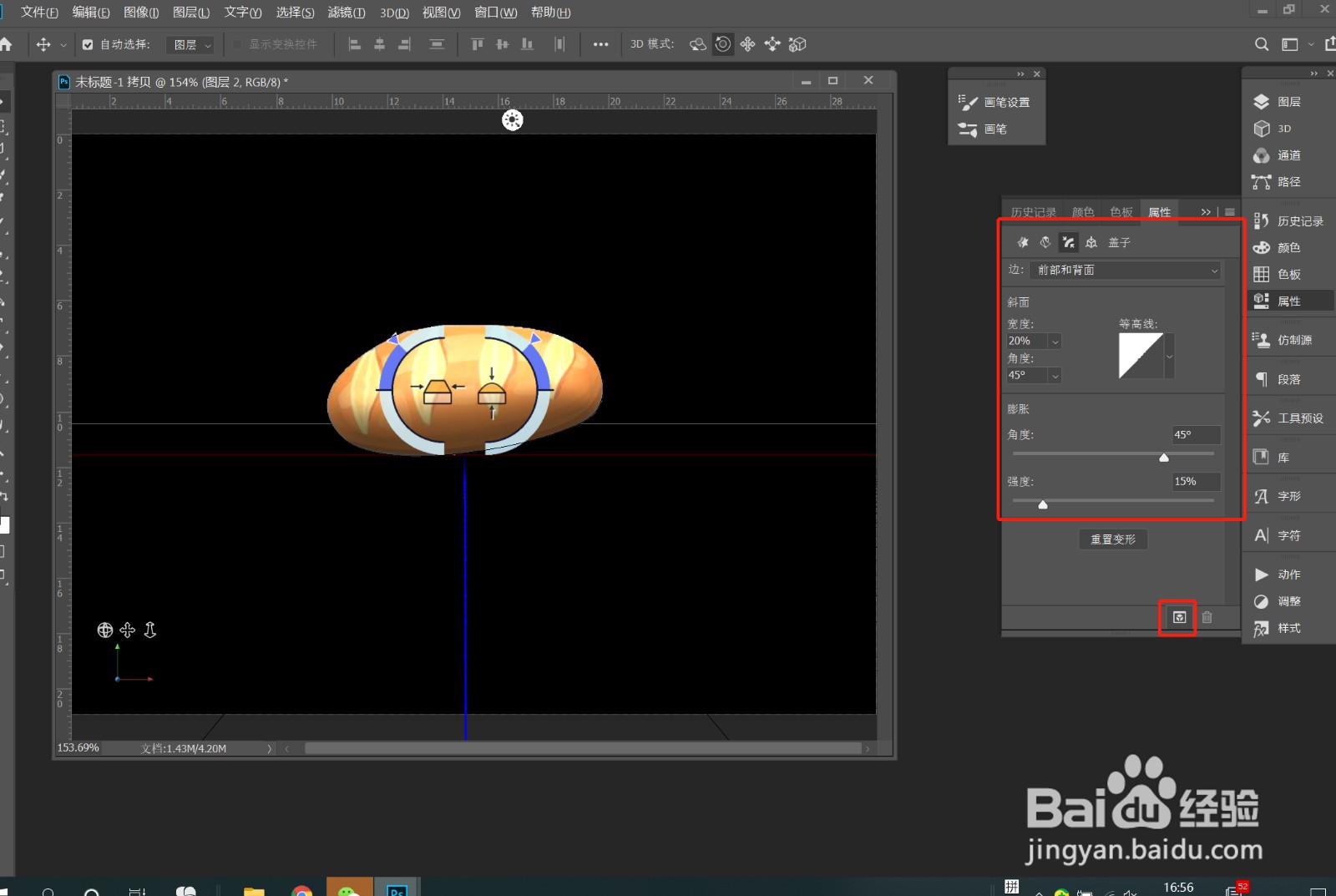Click the trash icon in Properties panel
This screenshot has width=1336, height=896.
[1207, 618]
